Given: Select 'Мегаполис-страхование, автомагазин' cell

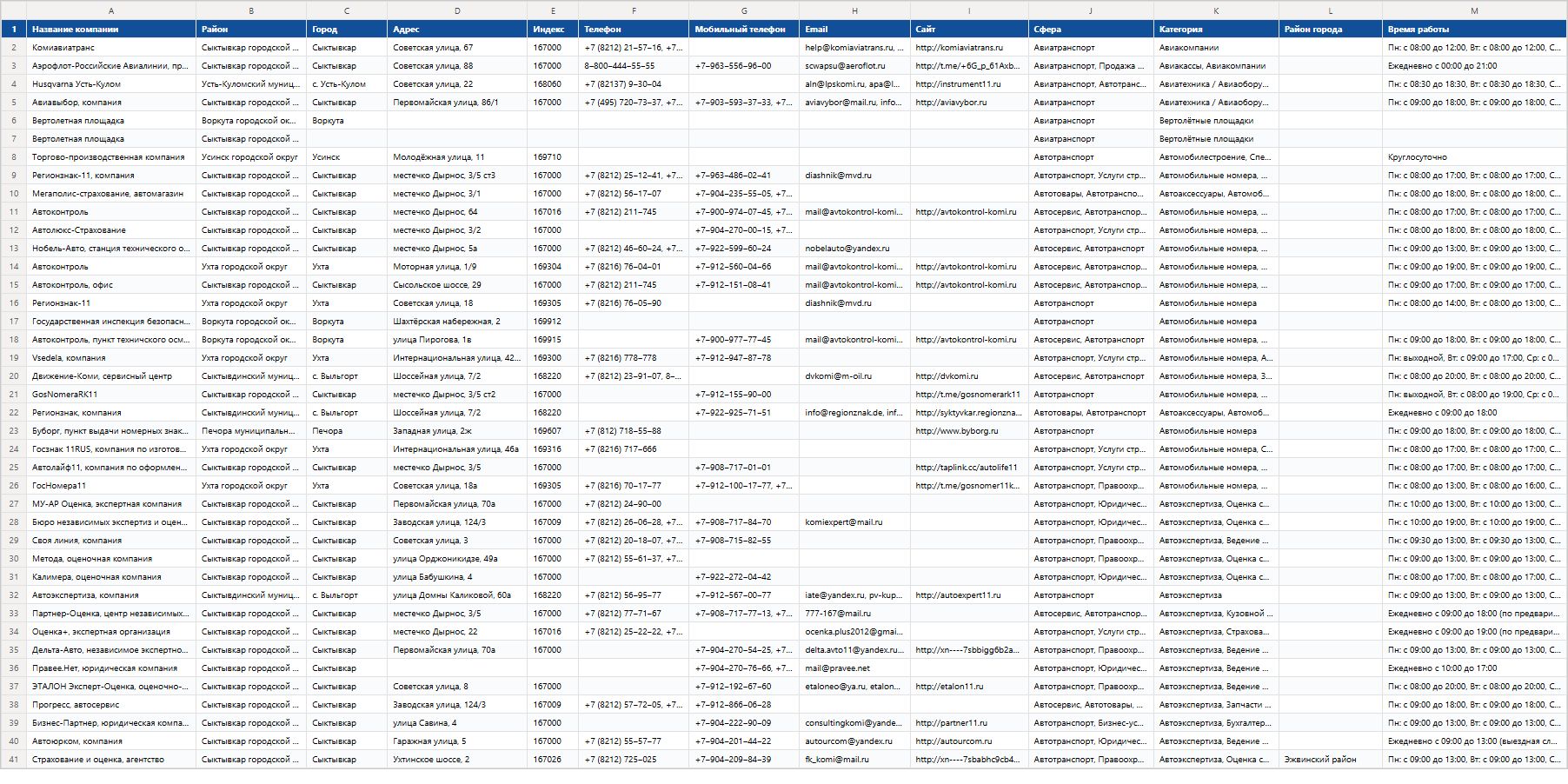Looking at the screenshot, I should pyautogui.click(x=111, y=194).
